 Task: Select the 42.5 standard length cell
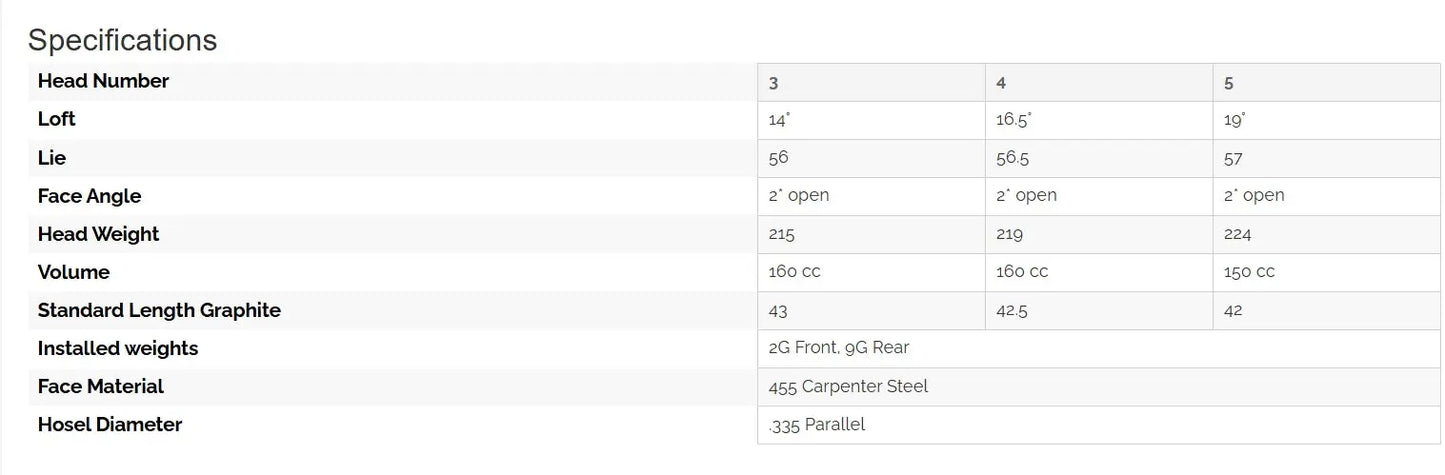click(1012, 310)
